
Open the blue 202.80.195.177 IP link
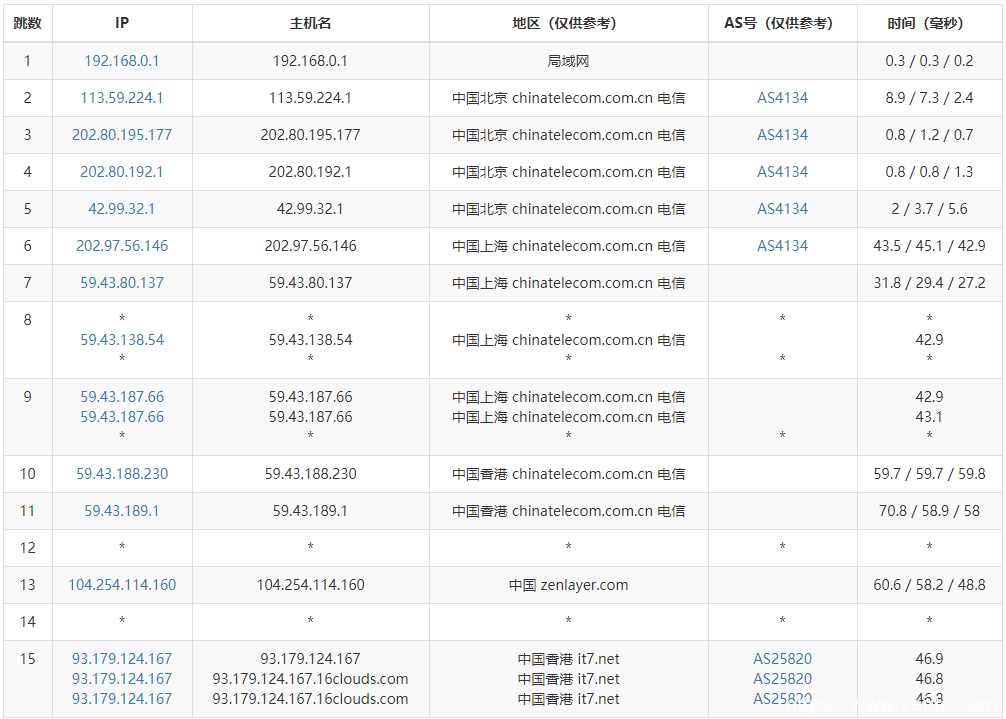pos(122,135)
